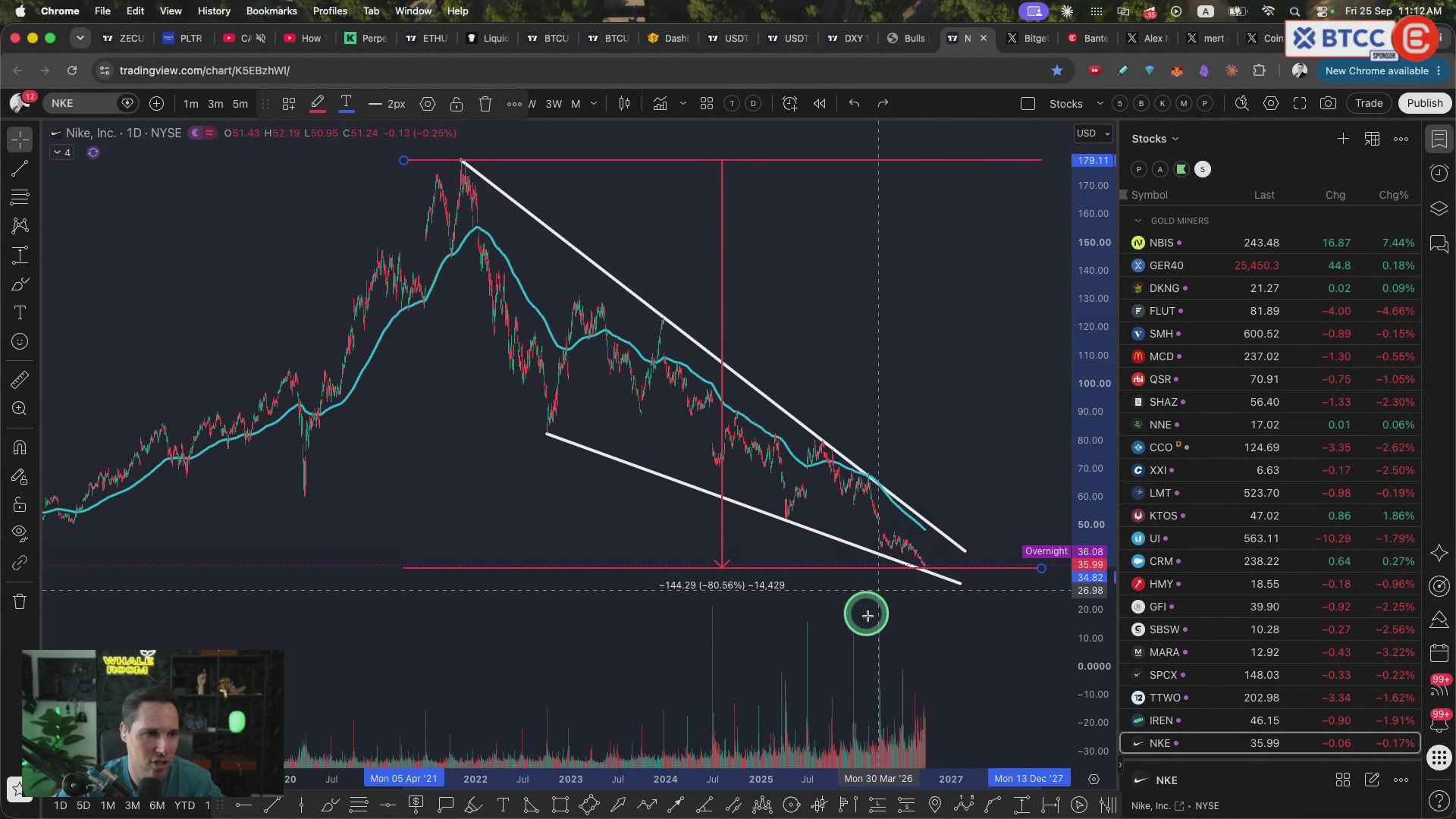Open chart settings gear in top toolbar
The width and height of the screenshot is (1456, 819).
[x=1271, y=104]
